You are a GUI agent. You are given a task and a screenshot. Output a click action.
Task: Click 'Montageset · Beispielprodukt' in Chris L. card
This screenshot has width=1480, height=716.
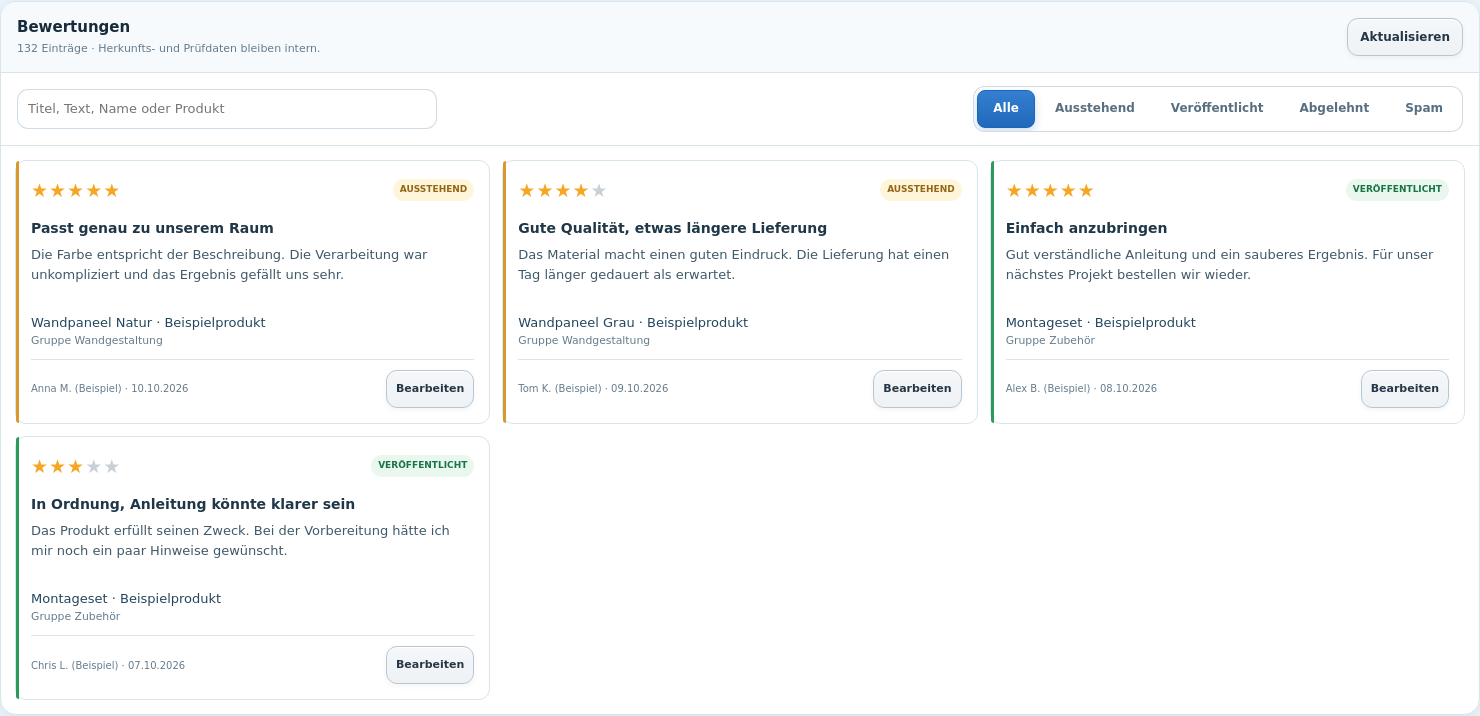[126, 599]
